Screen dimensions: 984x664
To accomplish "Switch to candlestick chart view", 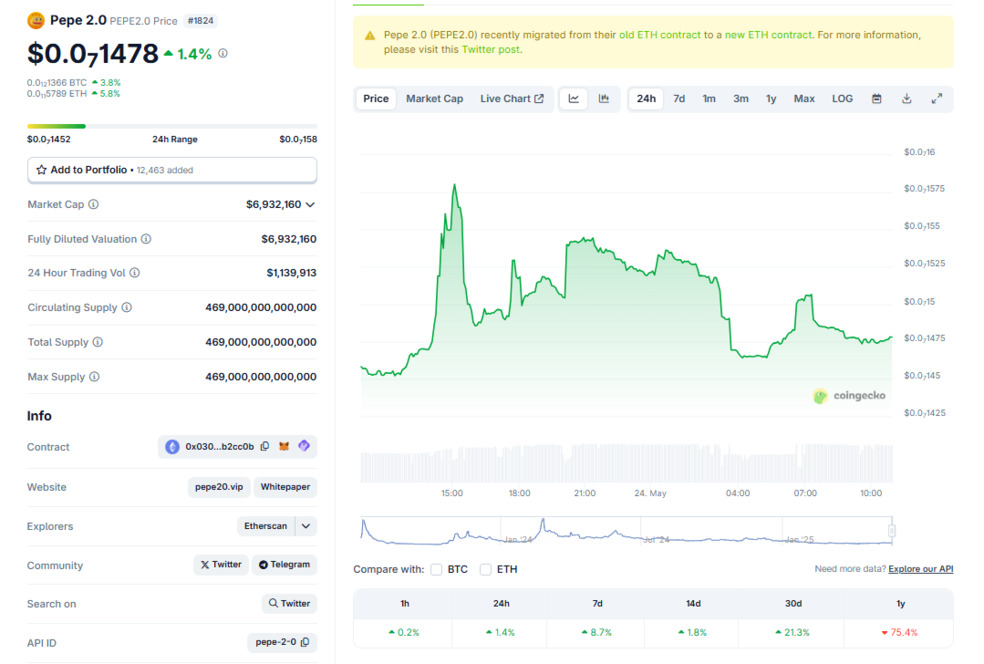I will 604,99.
